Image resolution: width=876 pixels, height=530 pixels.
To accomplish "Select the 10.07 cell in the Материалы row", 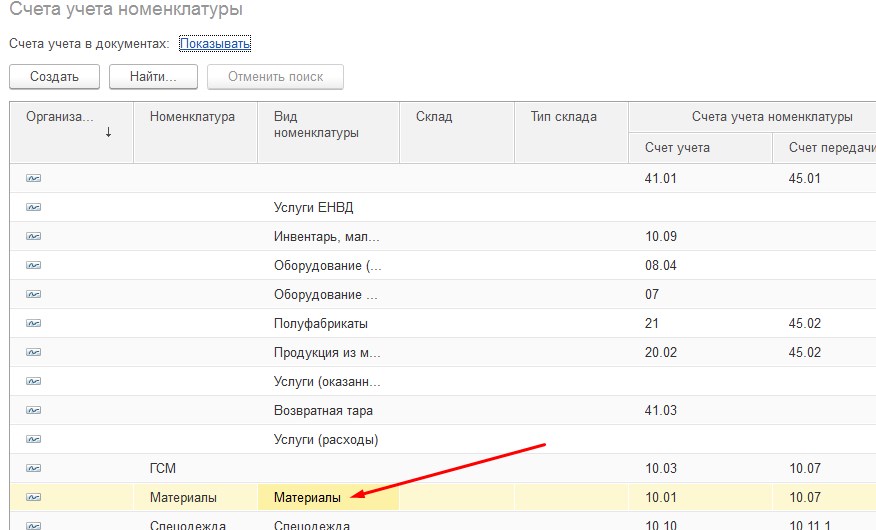I will pos(825,498).
